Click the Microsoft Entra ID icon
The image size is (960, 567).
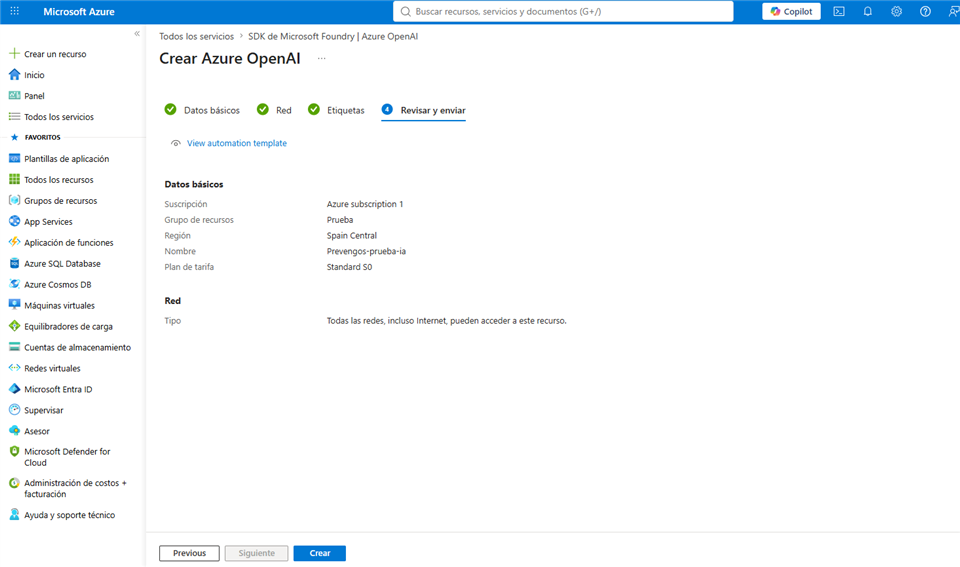(x=14, y=389)
